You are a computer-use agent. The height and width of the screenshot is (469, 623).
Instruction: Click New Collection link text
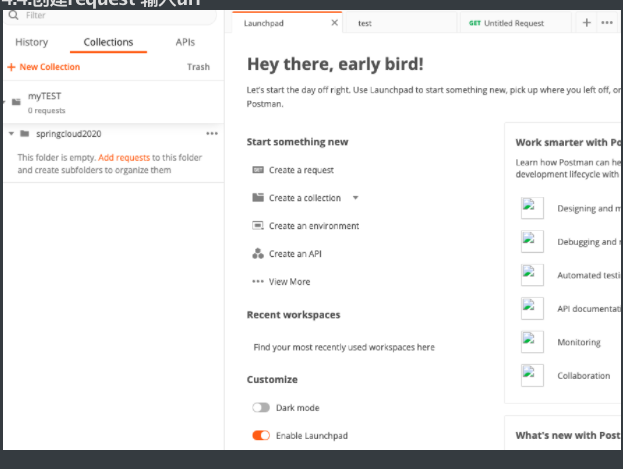[50, 67]
